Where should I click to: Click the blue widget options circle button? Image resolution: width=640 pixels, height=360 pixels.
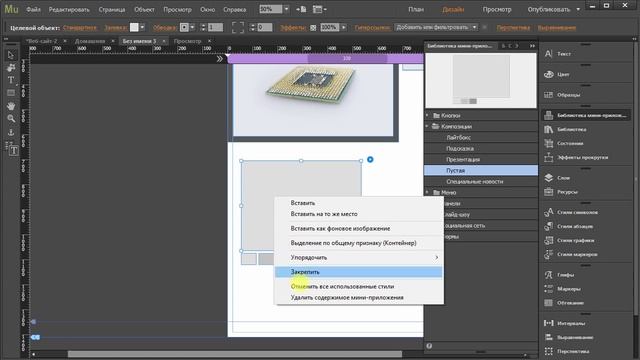(x=370, y=160)
